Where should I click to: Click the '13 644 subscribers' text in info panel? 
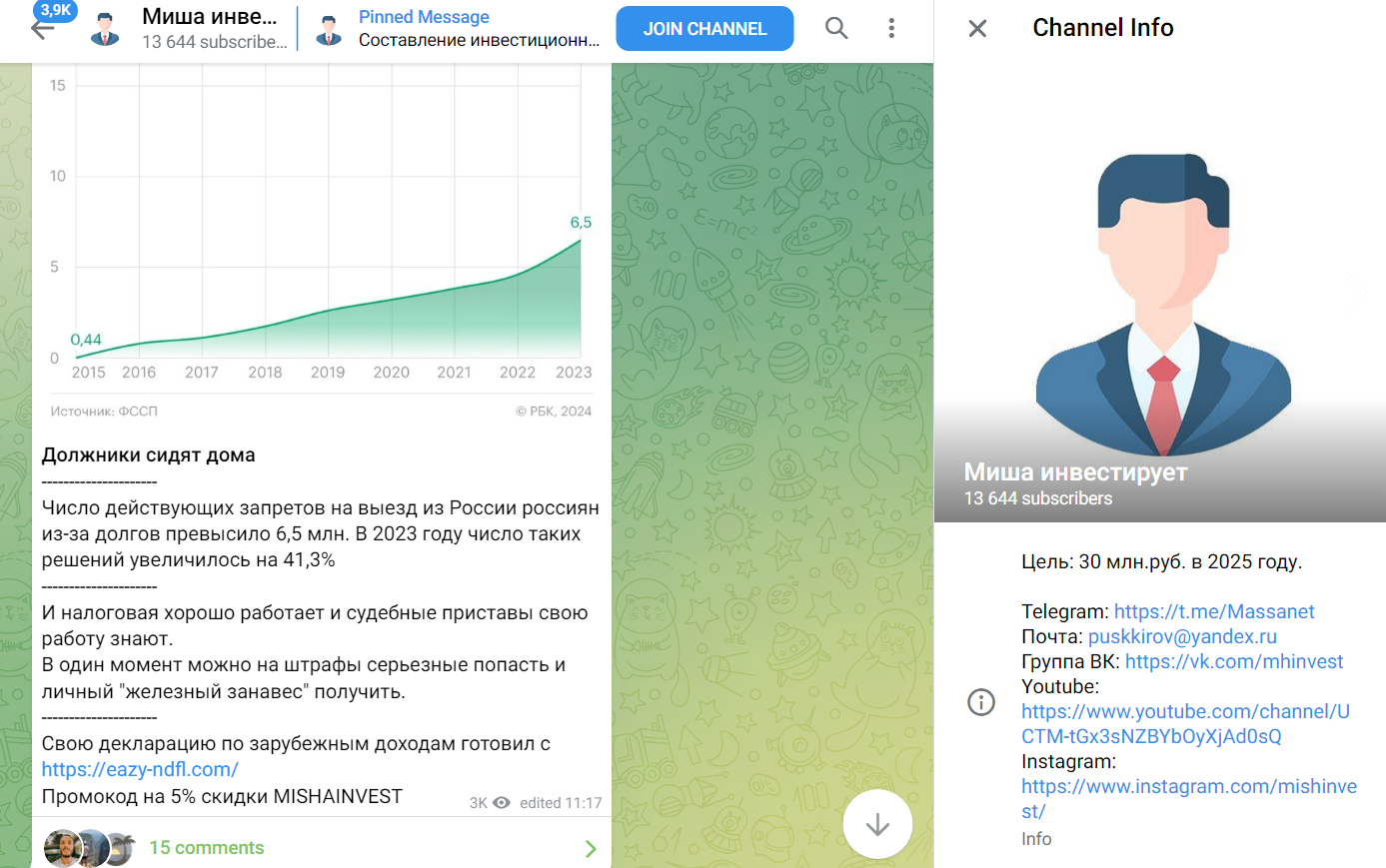1037,498
